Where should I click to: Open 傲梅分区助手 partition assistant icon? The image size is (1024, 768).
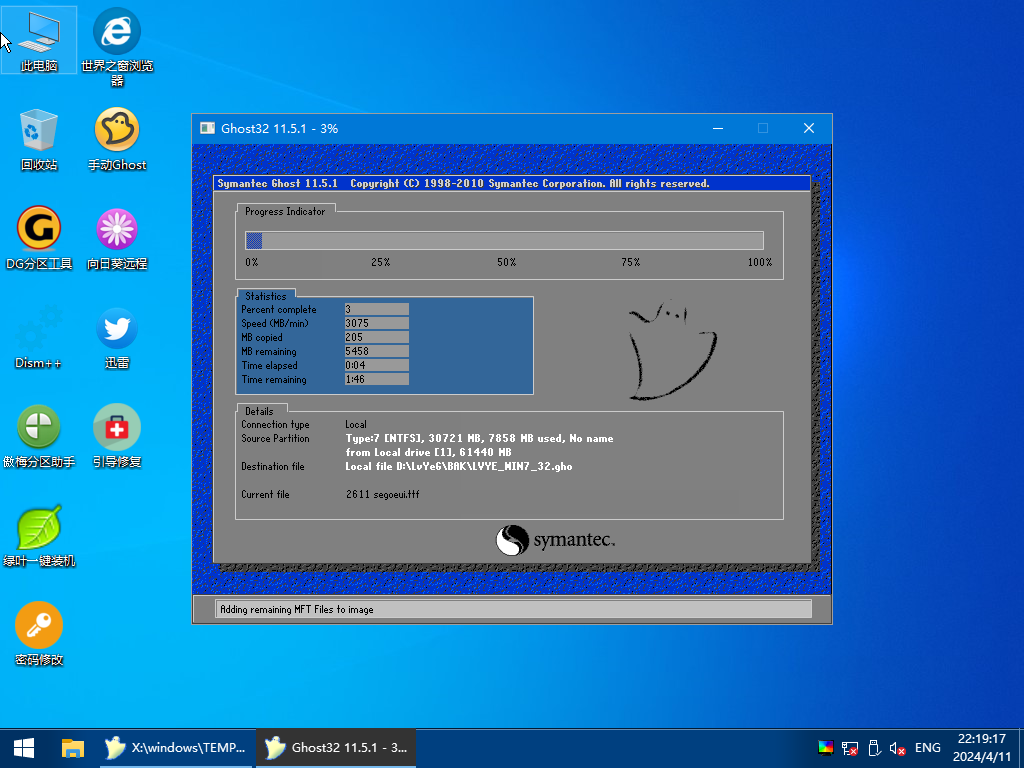39,437
